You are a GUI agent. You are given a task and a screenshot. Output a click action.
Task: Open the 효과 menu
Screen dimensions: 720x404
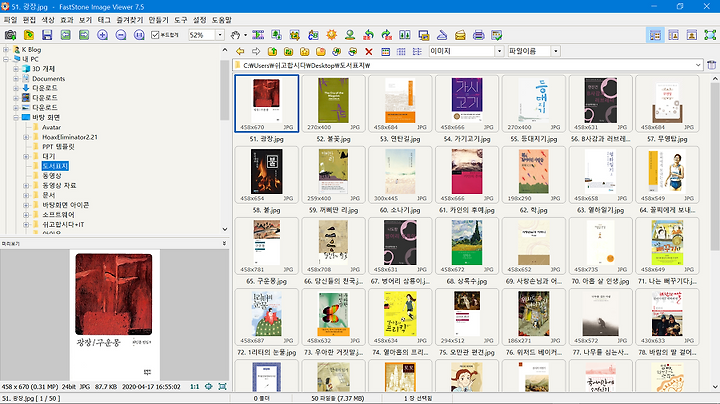click(67, 20)
